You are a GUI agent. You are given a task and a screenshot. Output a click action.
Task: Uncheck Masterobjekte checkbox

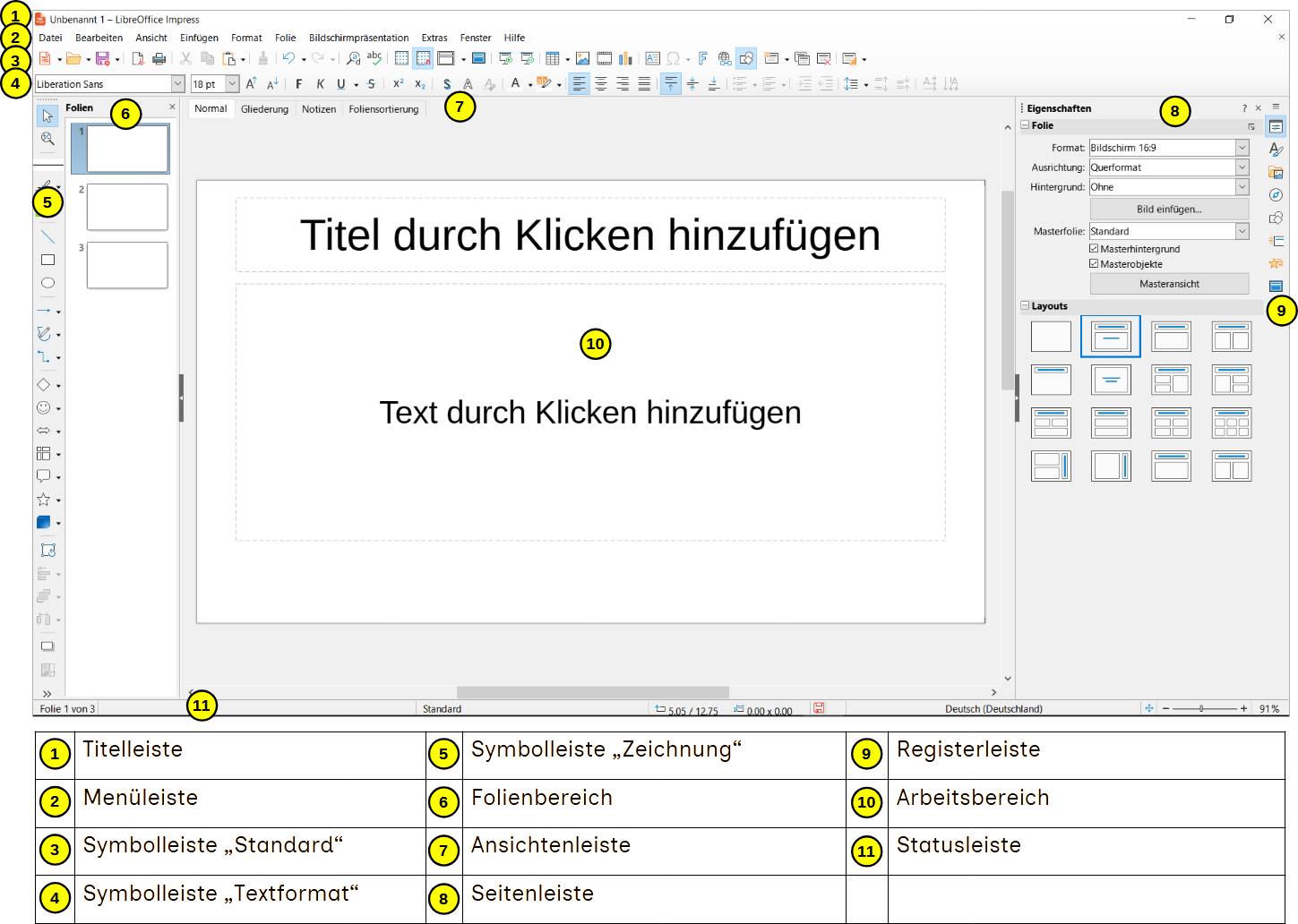coord(1094,264)
